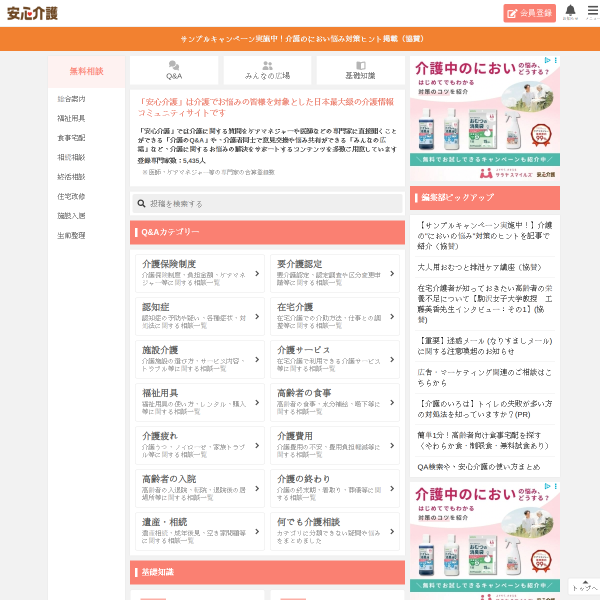
Task: Click the 基礎知識 book icon
Action: [x=360, y=65]
